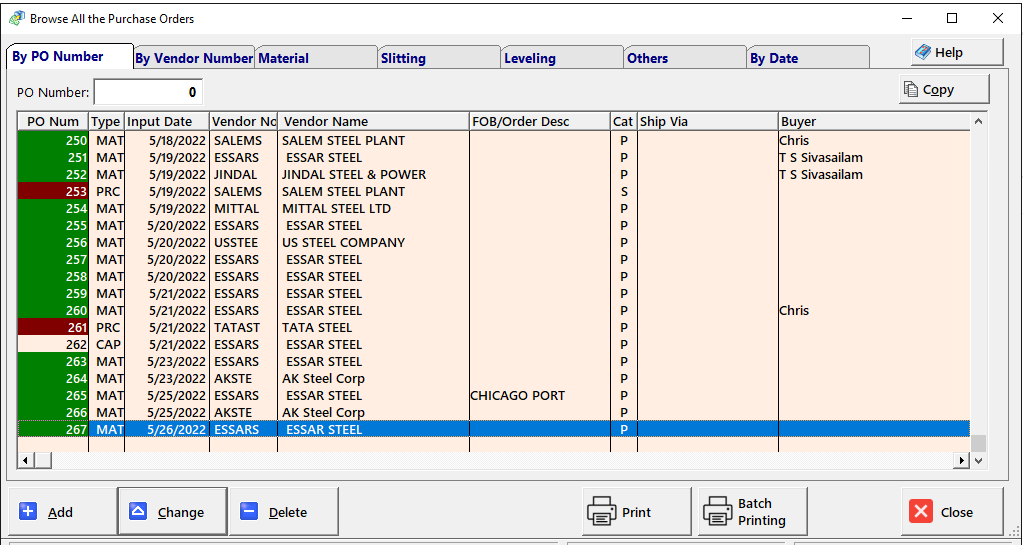Select PO 256 US STEEL COMPANY
This screenshot has width=1023, height=545.
click(x=494, y=242)
